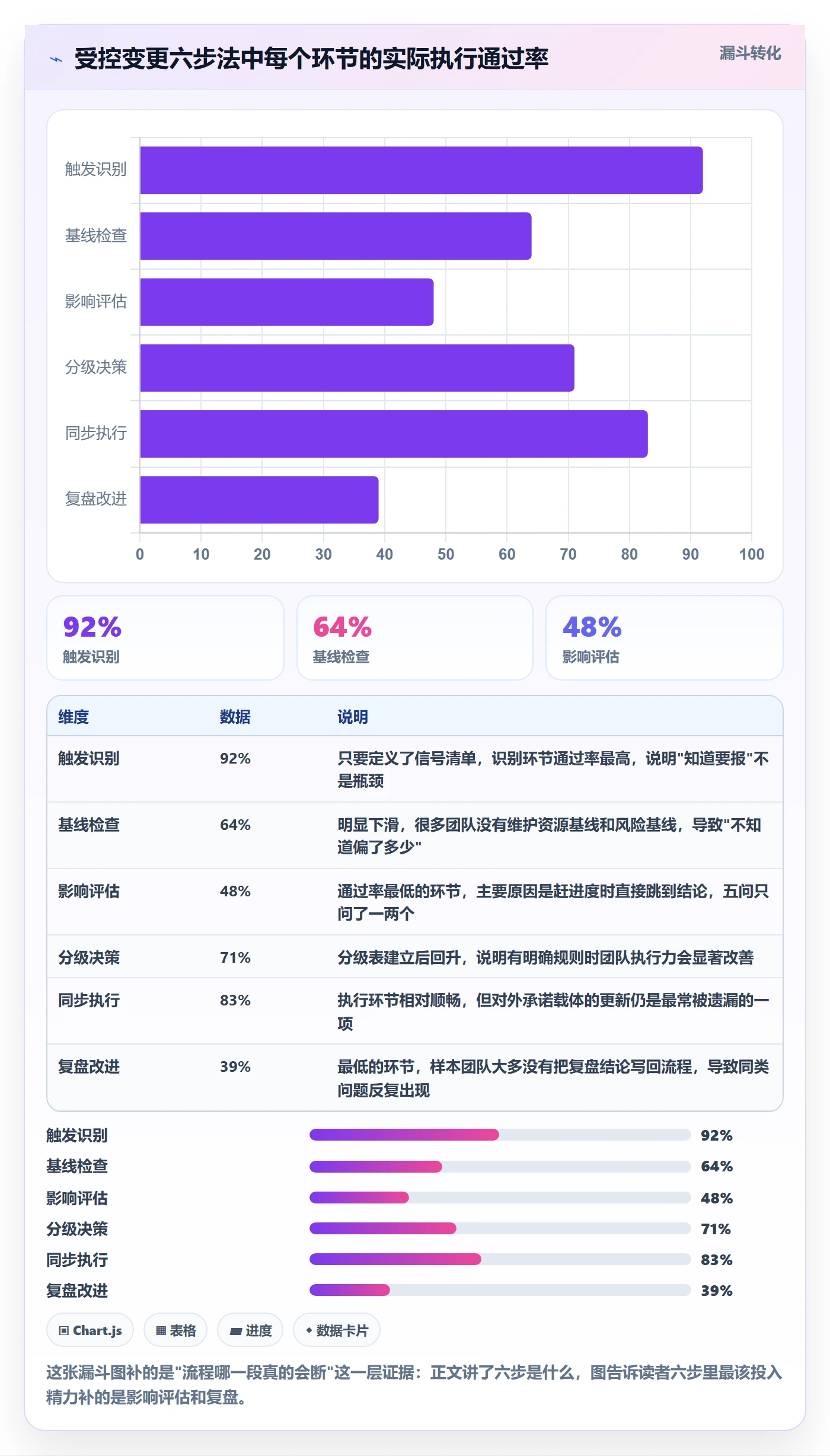Select the 进度 chip

[x=250, y=1330]
